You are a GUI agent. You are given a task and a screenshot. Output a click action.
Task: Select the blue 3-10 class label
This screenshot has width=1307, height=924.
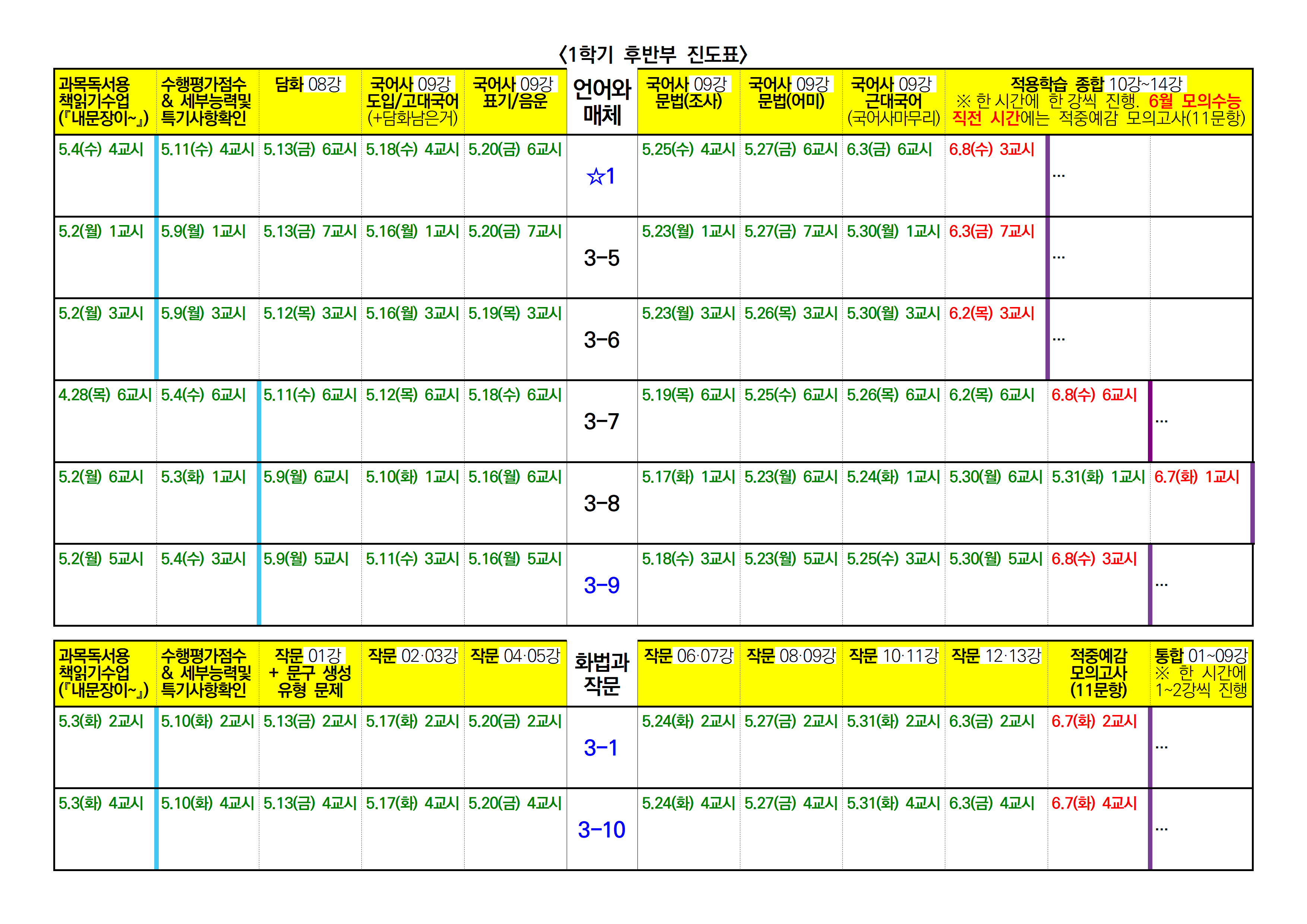tap(602, 829)
